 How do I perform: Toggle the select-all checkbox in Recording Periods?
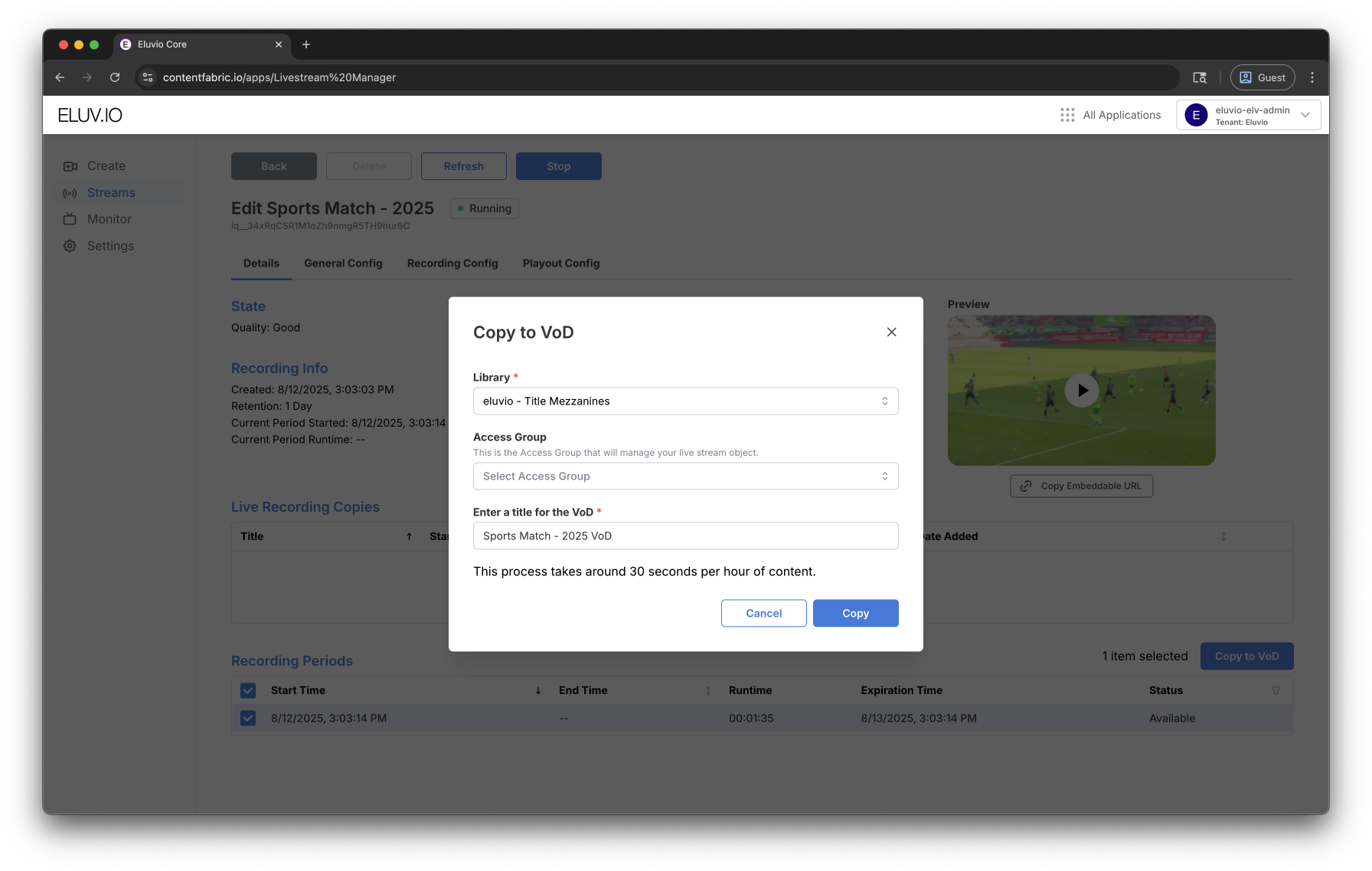tap(248, 690)
